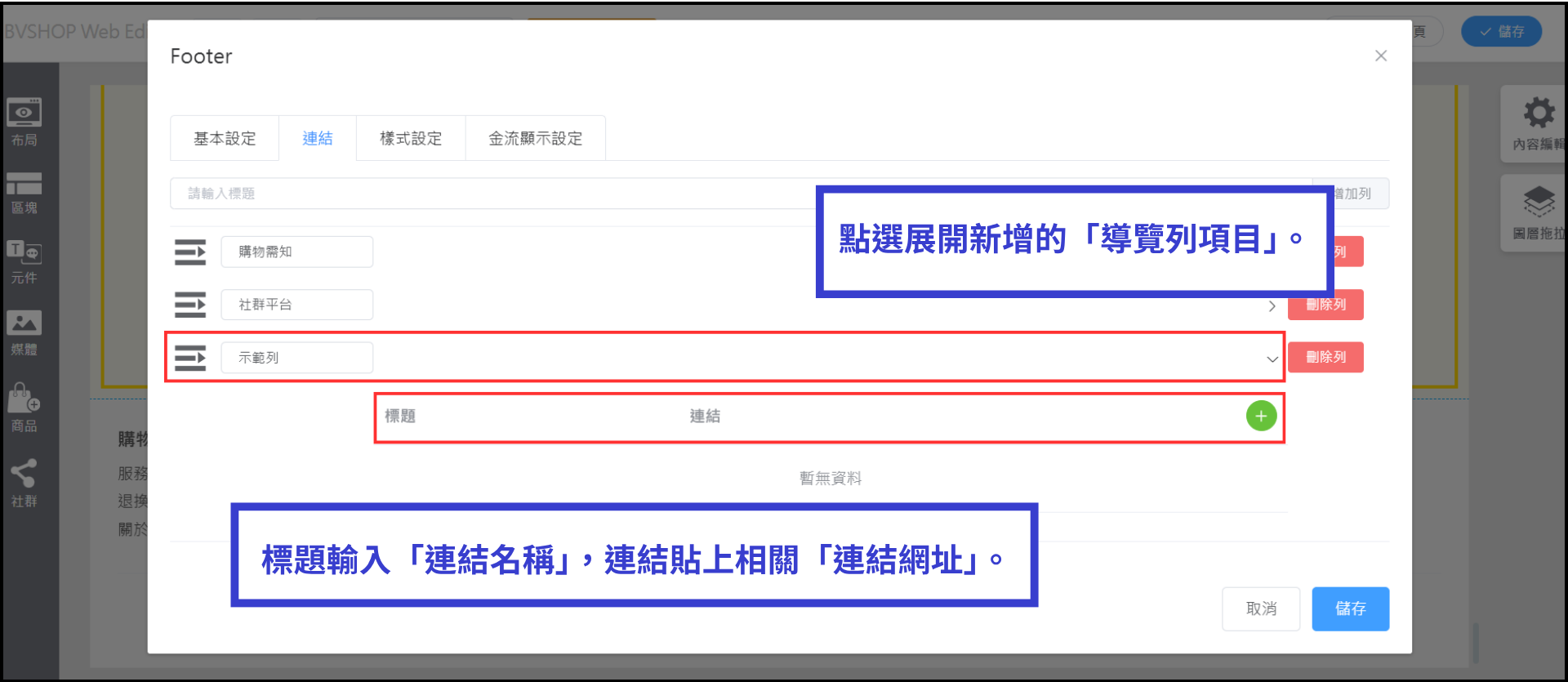Add a link with the green plus icon

[x=1261, y=417]
